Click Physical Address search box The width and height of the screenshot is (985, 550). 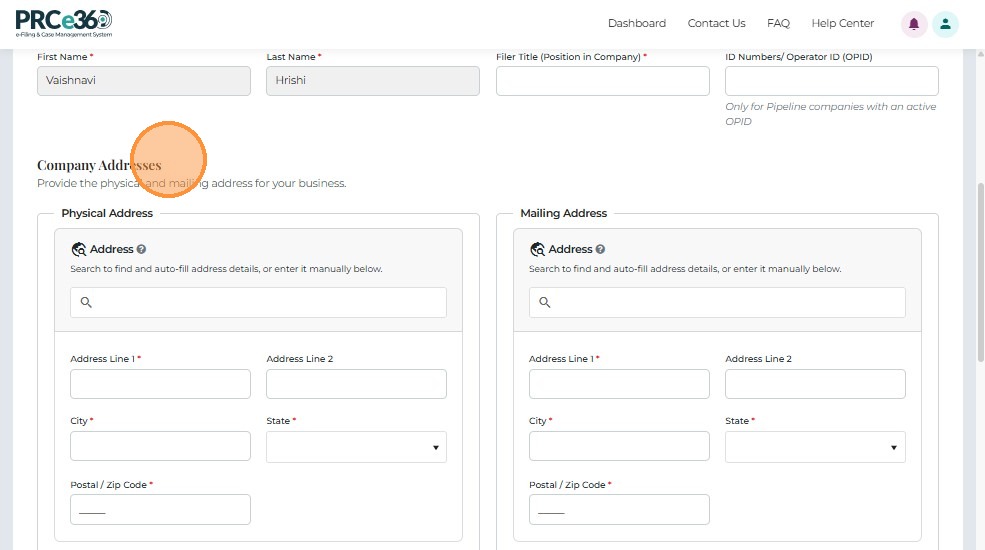(x=258, y=303)
